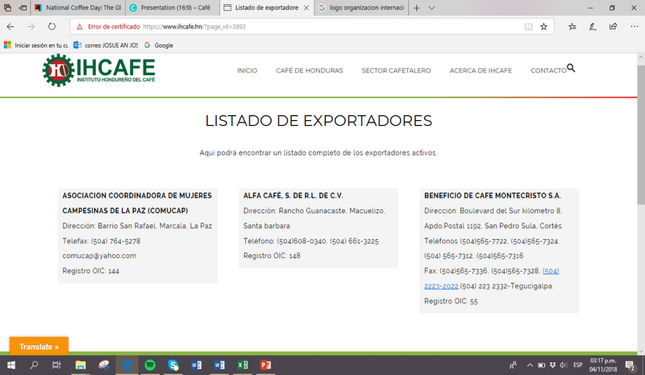The image size is (645, 375).
Task: Click the (504) 2223-2022 phone link
Action: (491, 278)
